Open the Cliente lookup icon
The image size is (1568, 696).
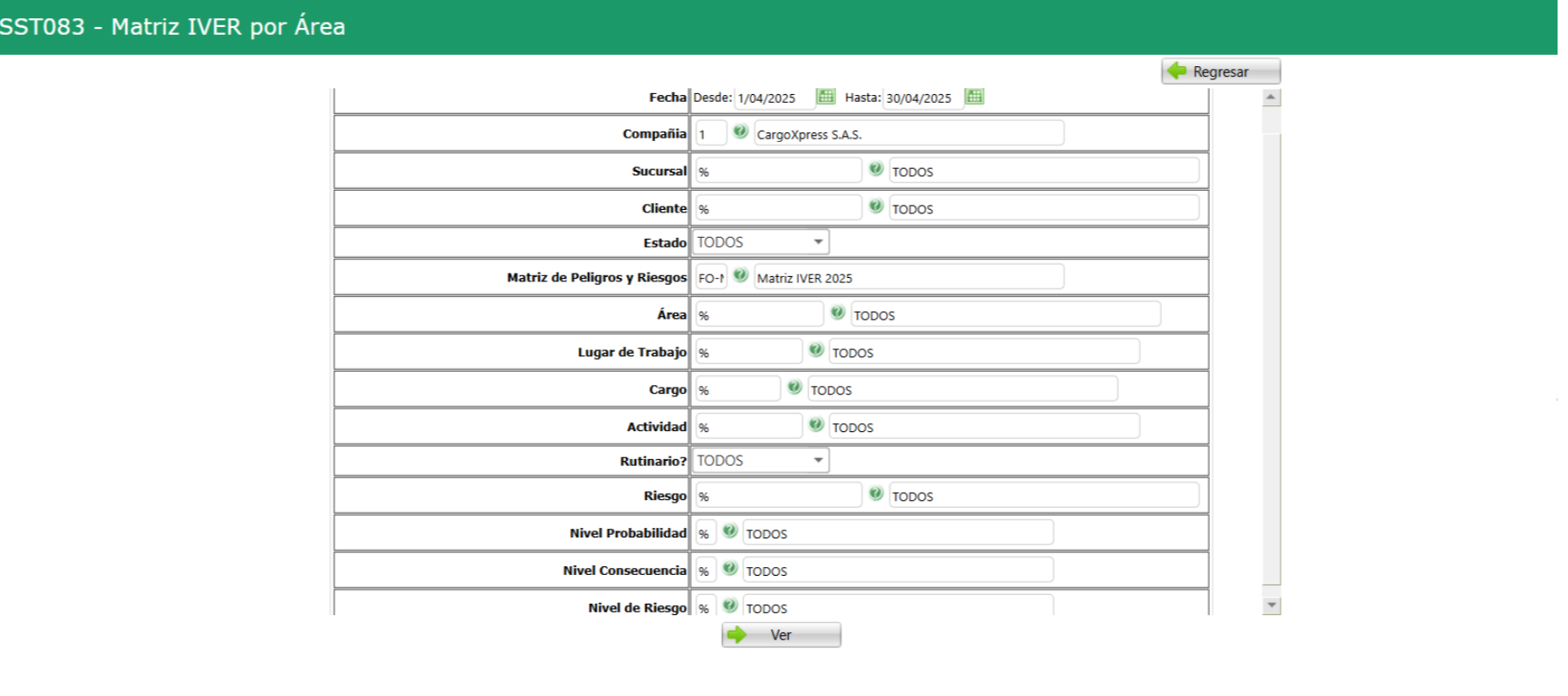coord(875,206)
